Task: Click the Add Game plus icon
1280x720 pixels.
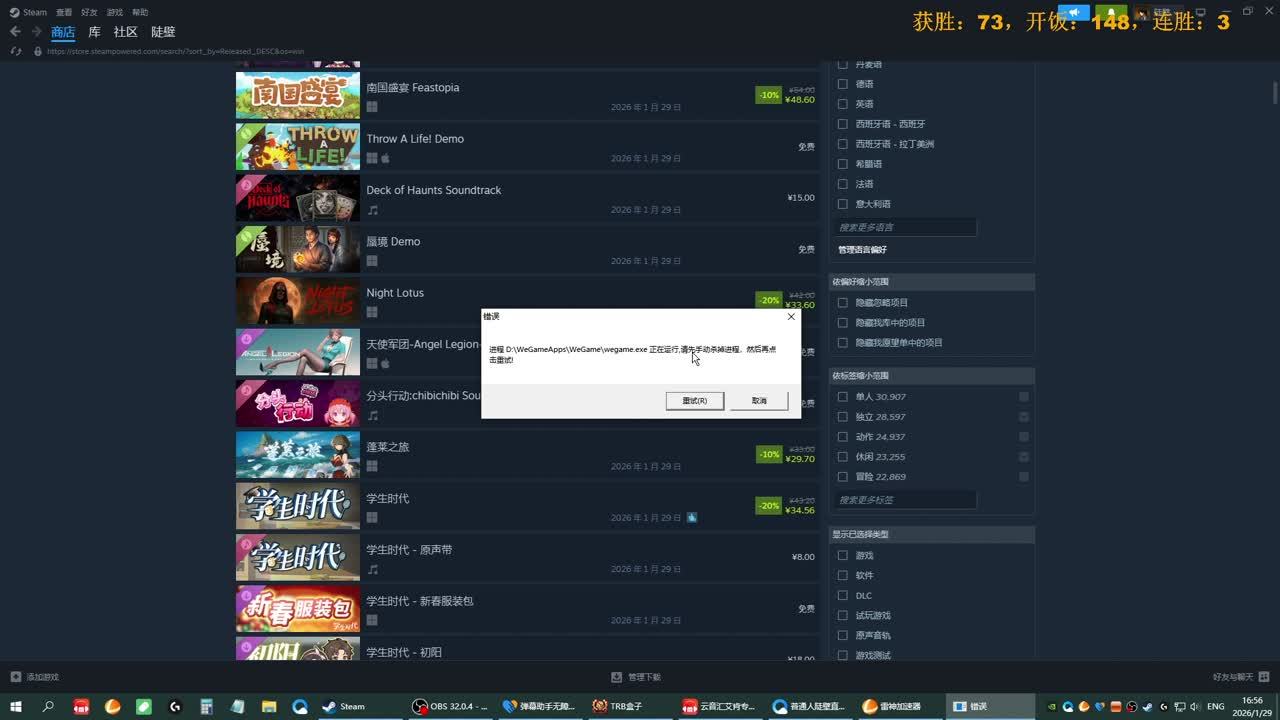Action: coord(15,677)
